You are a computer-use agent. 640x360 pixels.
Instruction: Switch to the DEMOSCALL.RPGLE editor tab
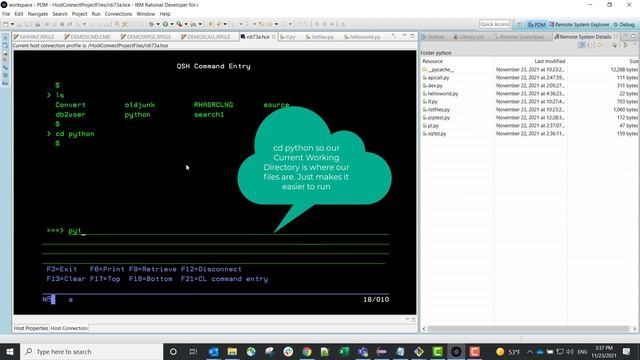pyautogui.click(x=206, y=37)
